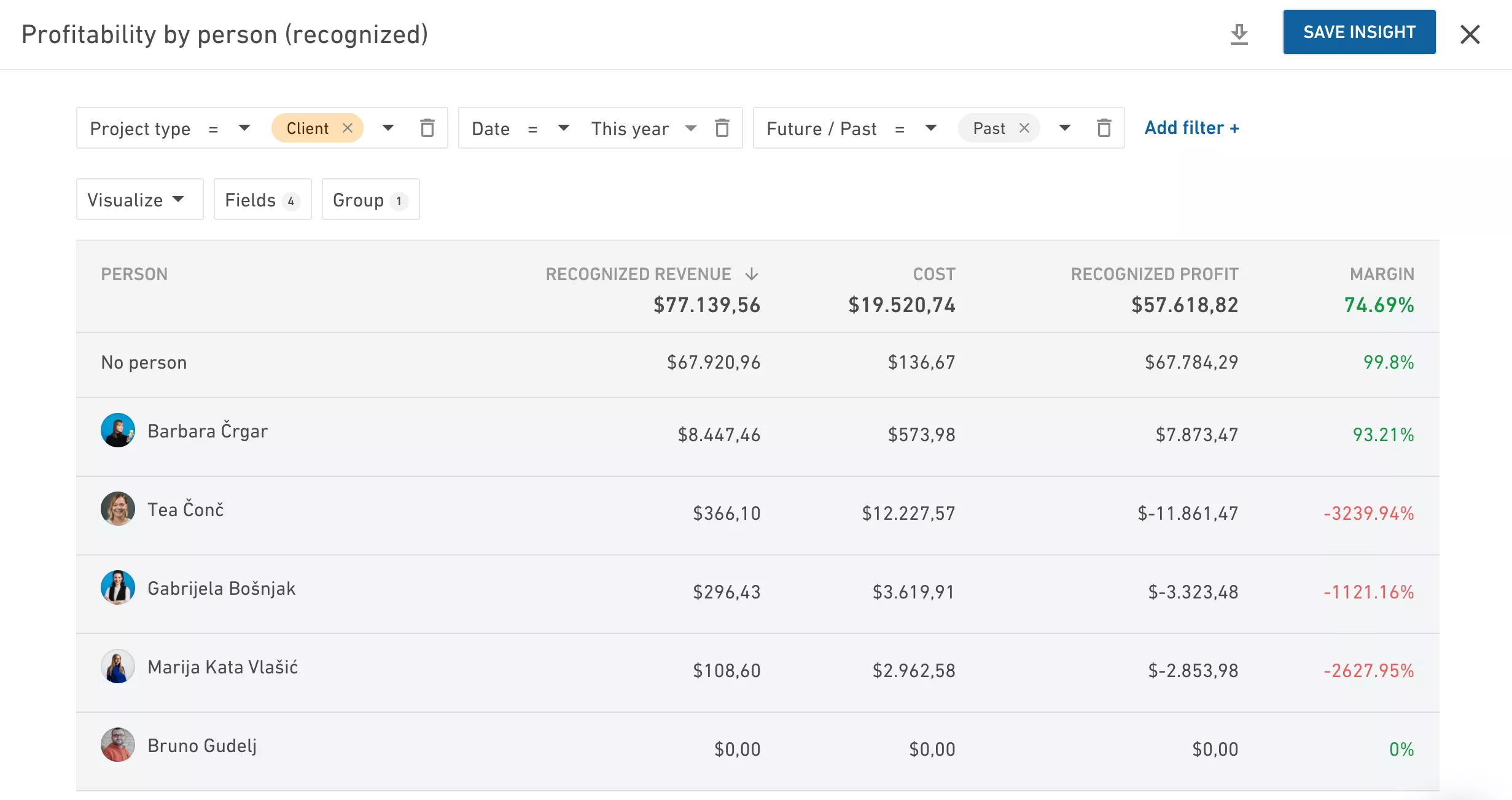This screenshot has width=1512, height=800.
Task: Sort by the Margin column header
Action: [1382, 274]
